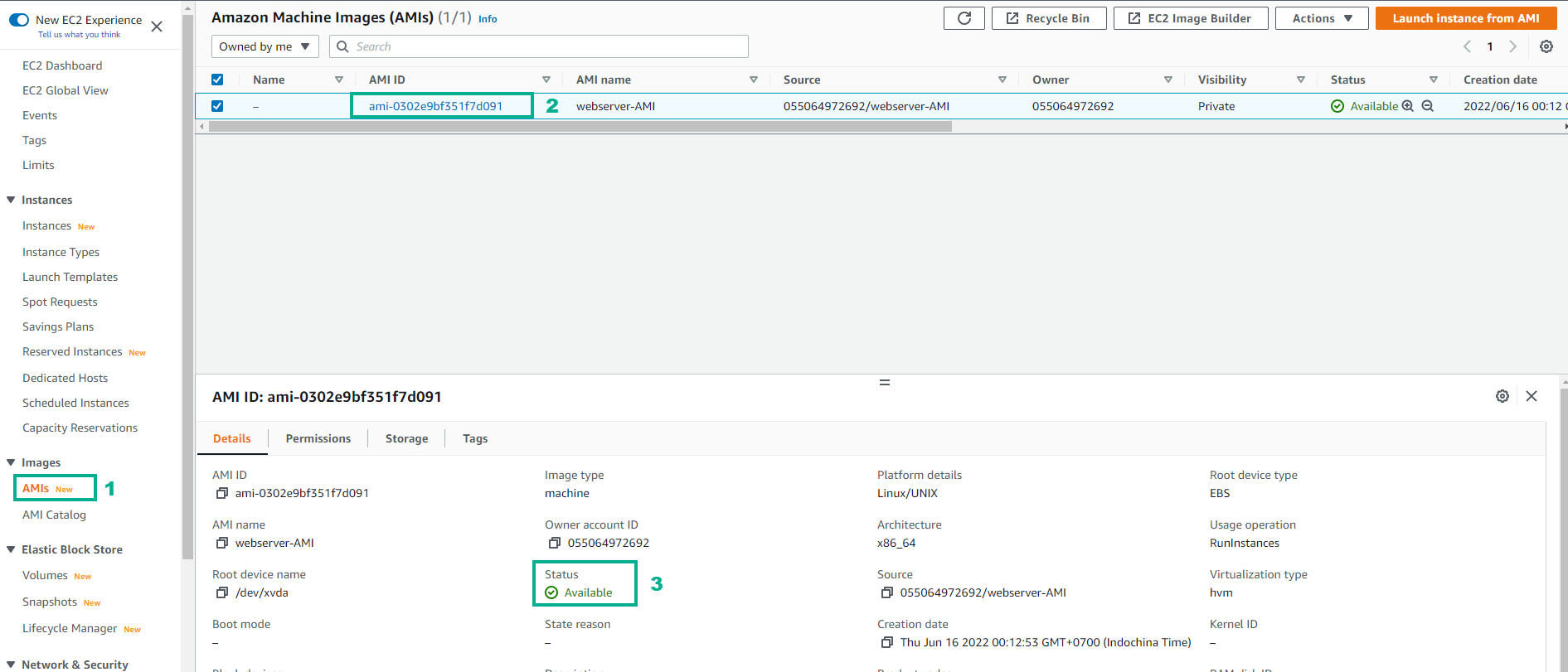
Task: Open Savings Plans page
Action: tap(58, 326)
